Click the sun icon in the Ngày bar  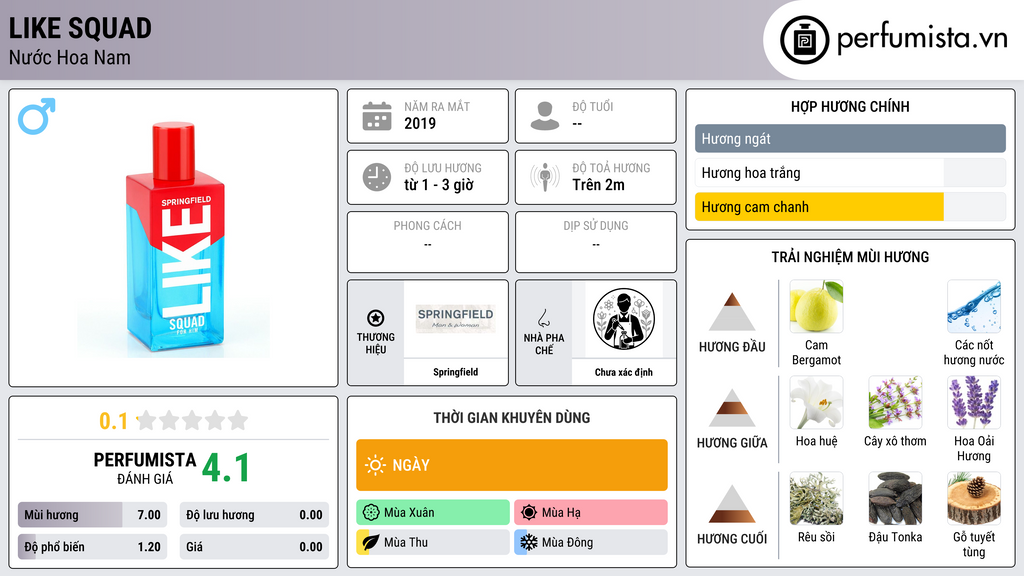(375, 465)
